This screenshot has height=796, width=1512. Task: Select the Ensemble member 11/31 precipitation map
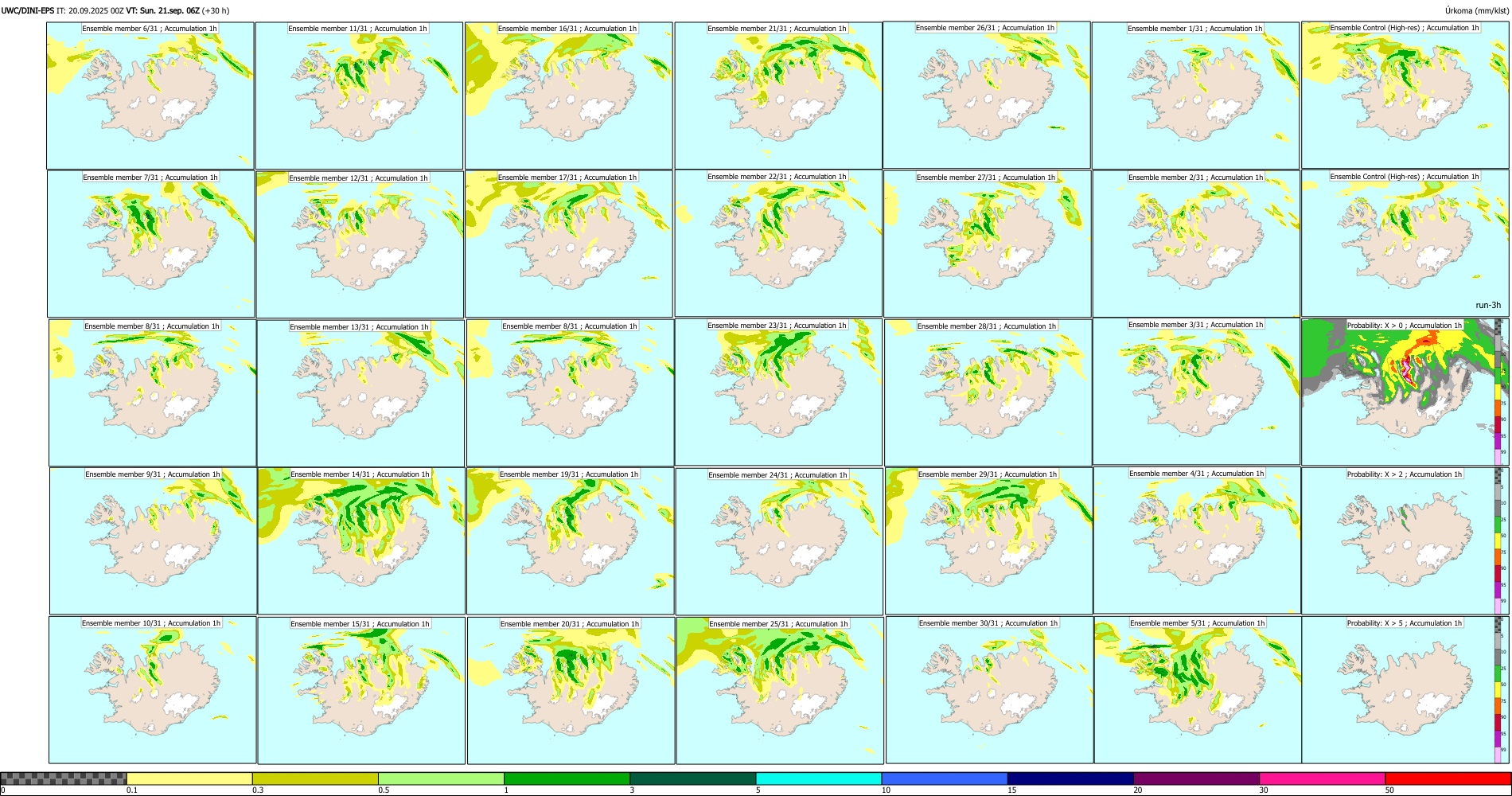(x=359, y=95)
